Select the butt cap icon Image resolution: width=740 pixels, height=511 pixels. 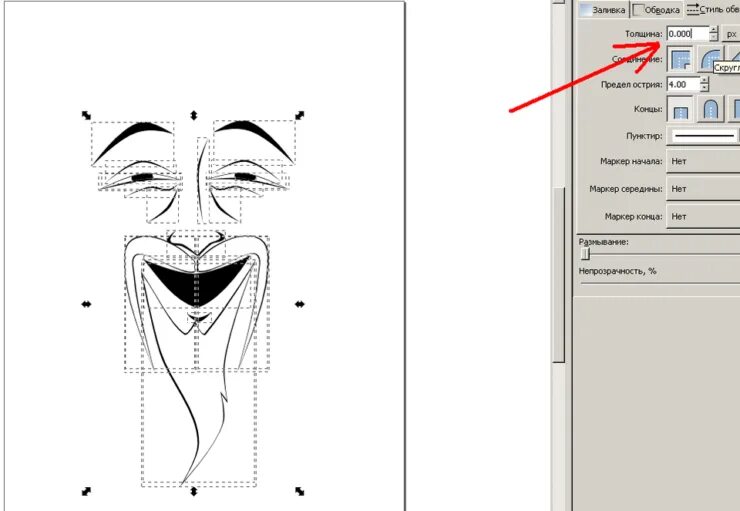point(680,109)
